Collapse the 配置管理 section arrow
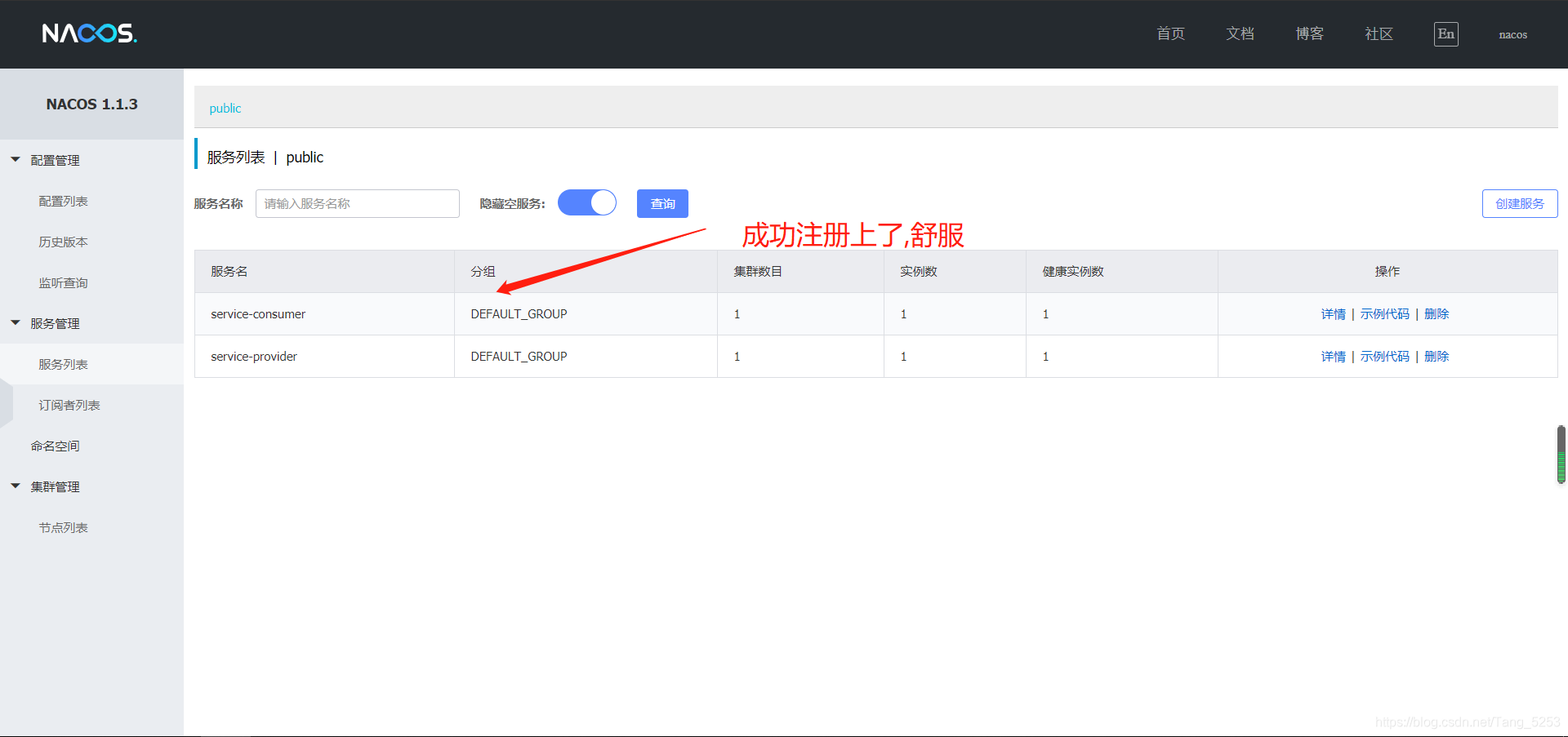 pos(16,160)
